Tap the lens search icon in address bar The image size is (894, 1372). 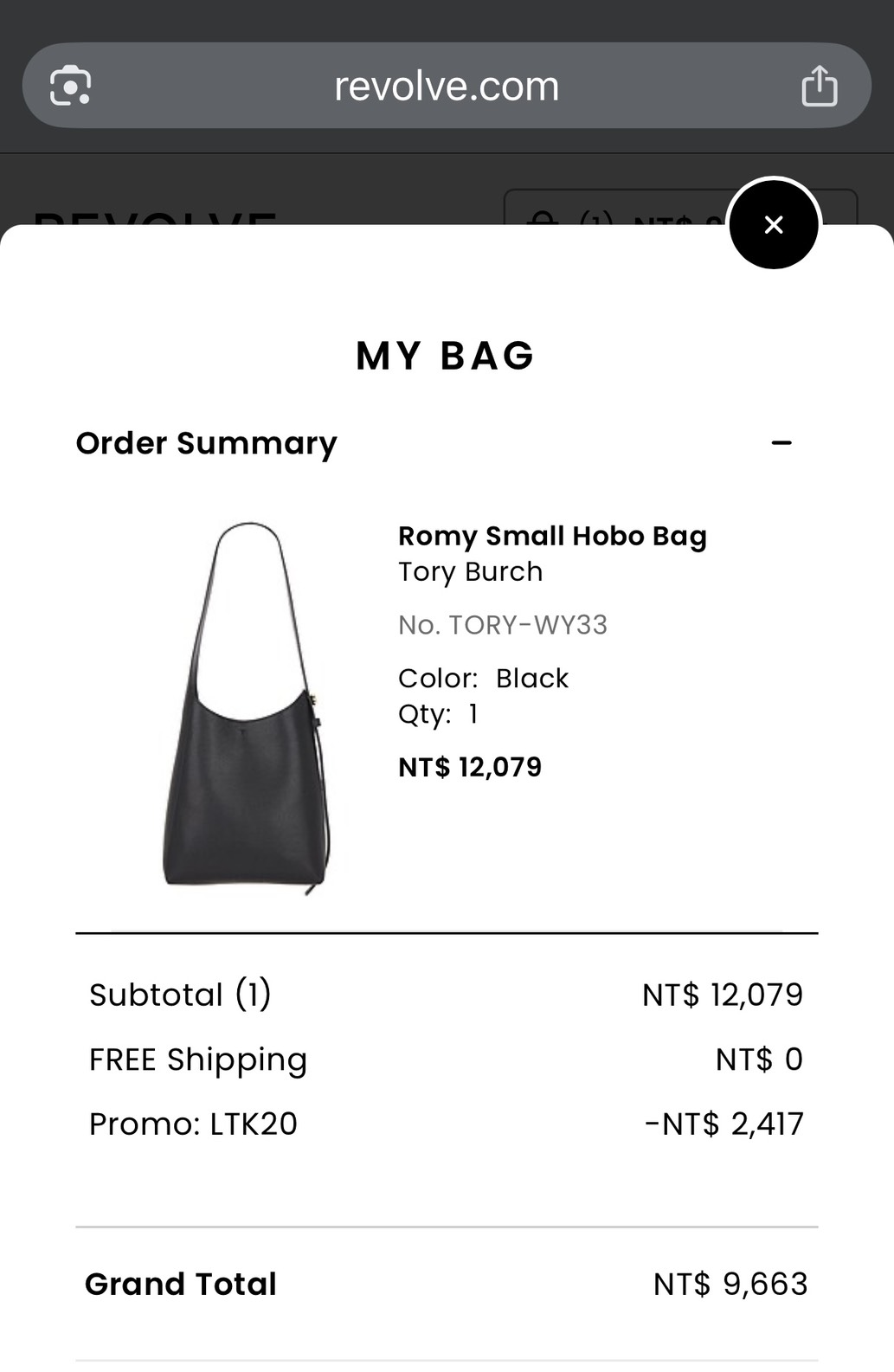[x=70, y=86]
